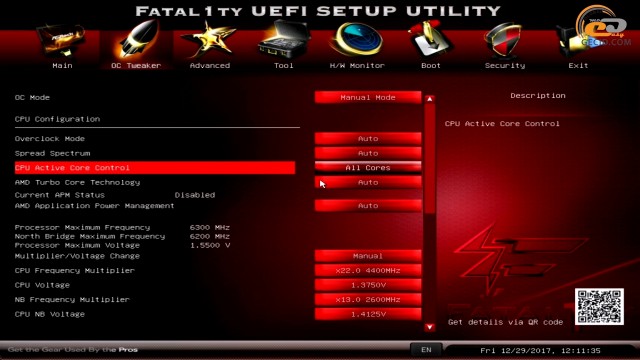Select the NB Frequency Multiplier label
Image resolution: width=640 pixels, height=360 pixels.
72,299
